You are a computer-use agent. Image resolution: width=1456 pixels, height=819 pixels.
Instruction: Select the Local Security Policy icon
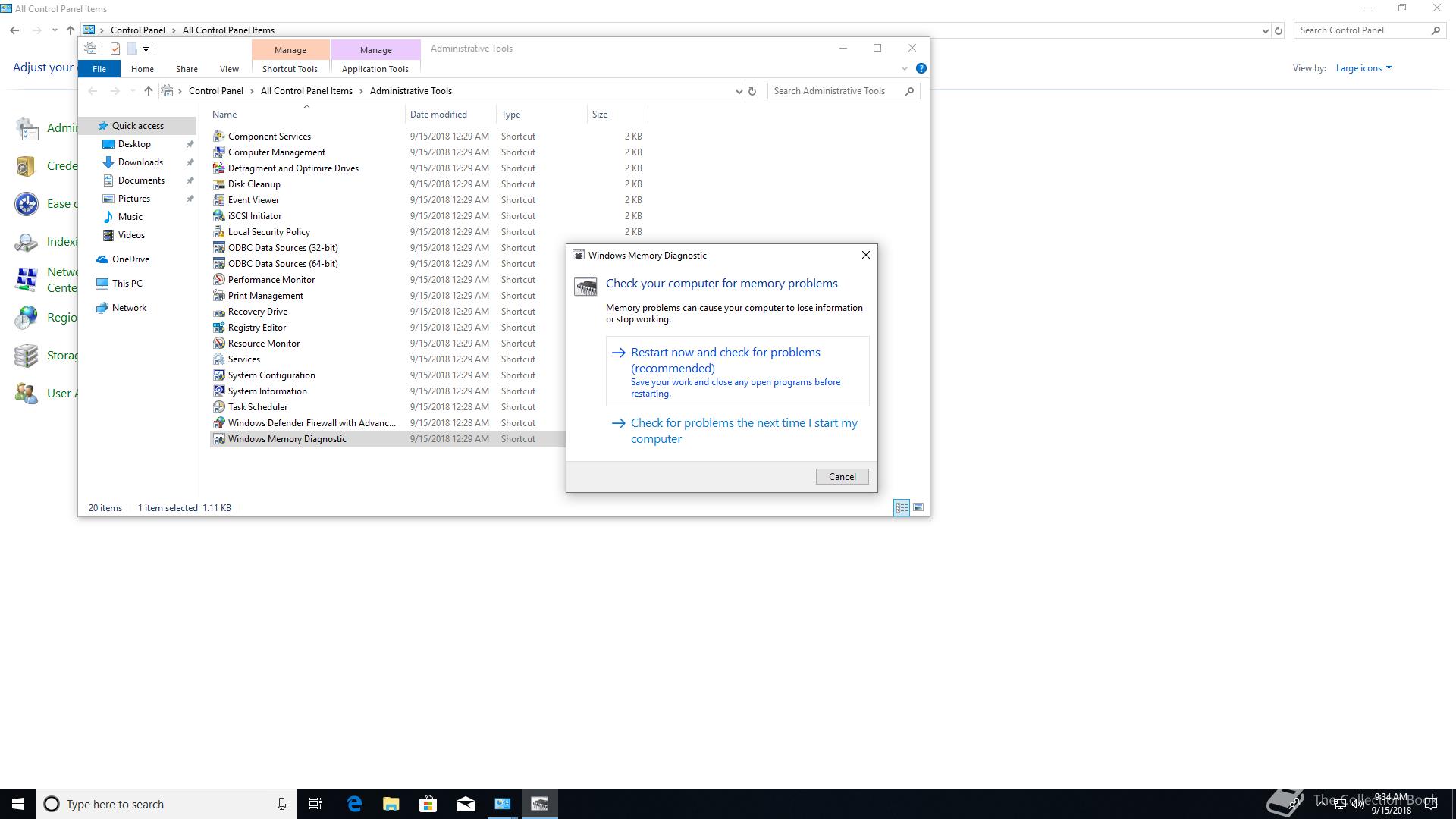[219, 232]
